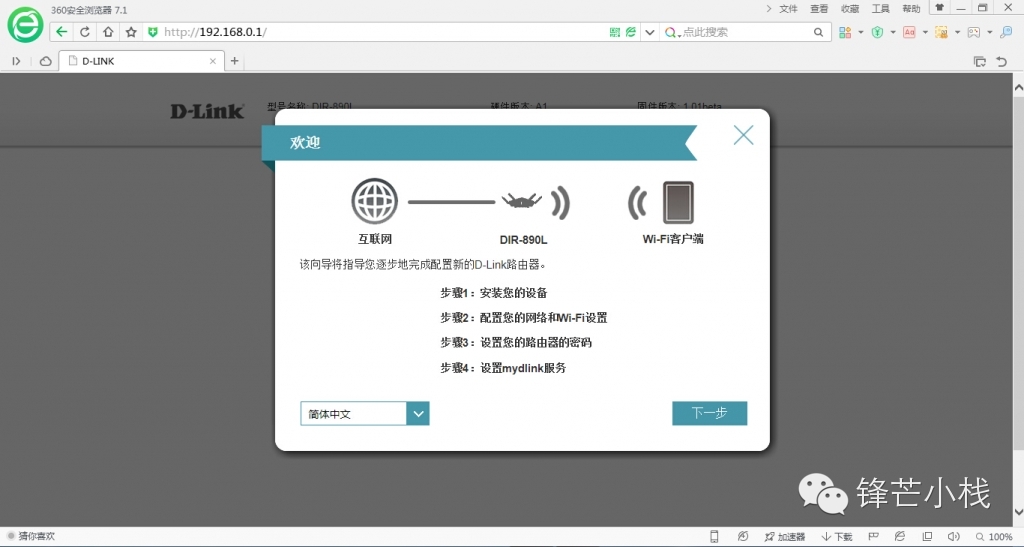This screenshot has height=547, width=1024.
Task: Click the 步骤3 router password text
Action: 516,343
